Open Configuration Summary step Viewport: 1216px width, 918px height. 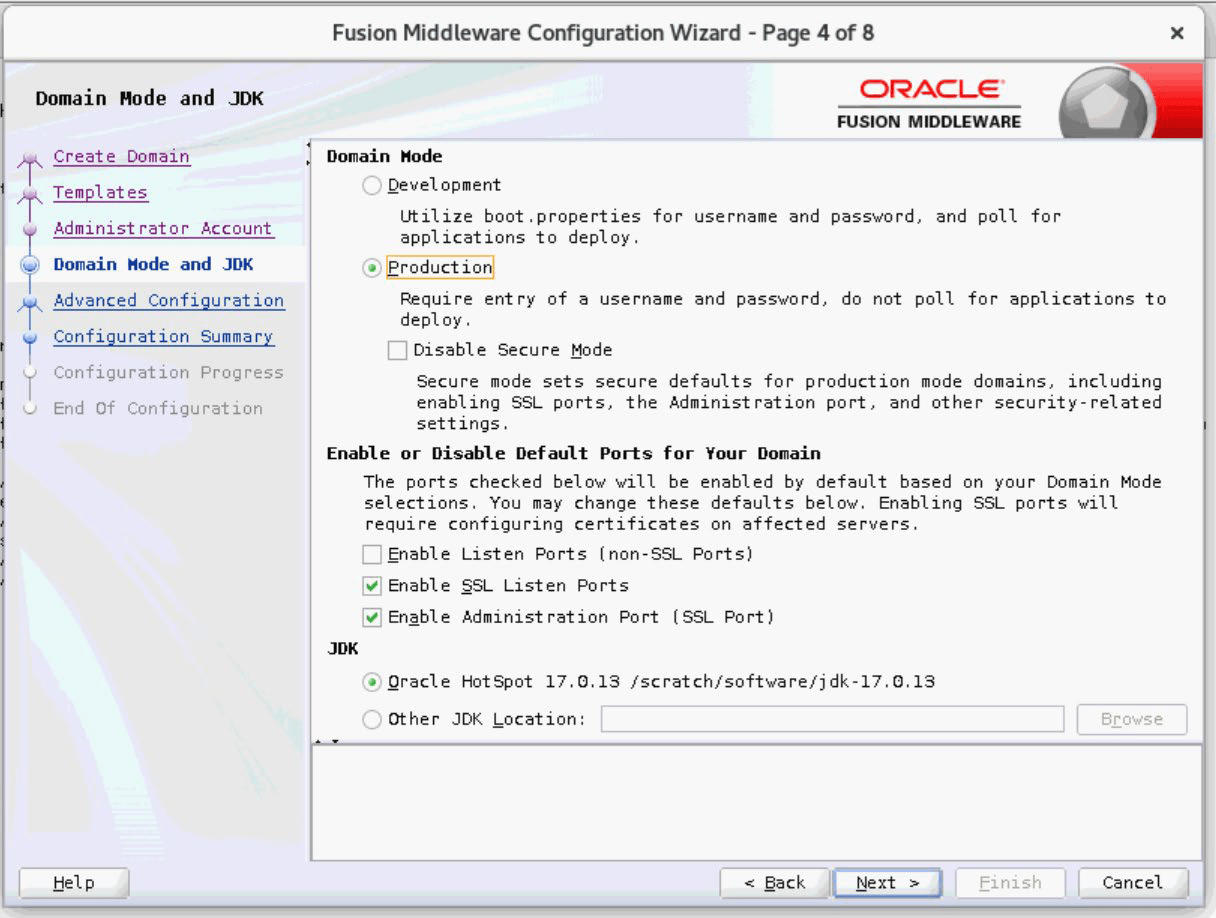point(163,337)
